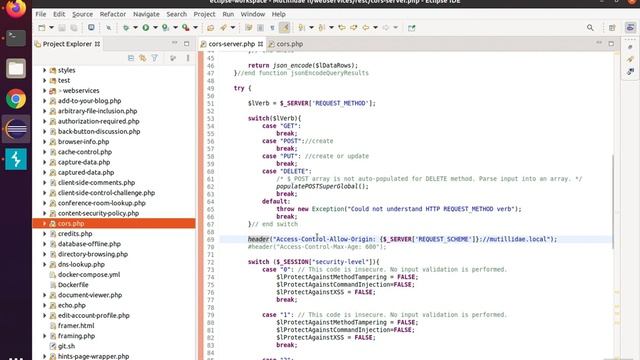Expand the add-to-your-blog.php node
Screen dimensions: 640x360
(44, 101)
